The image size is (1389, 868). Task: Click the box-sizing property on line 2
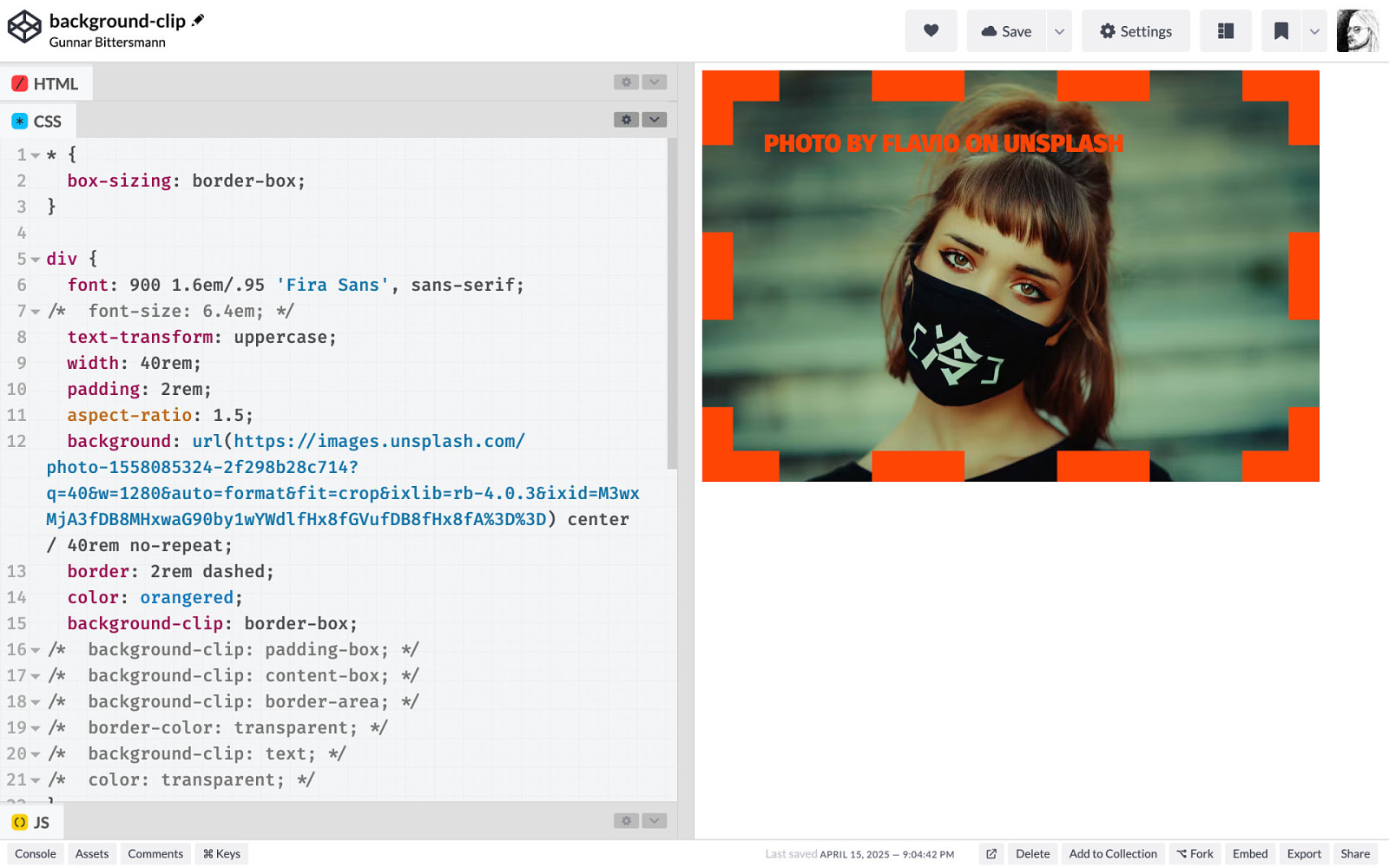point(119,181)
